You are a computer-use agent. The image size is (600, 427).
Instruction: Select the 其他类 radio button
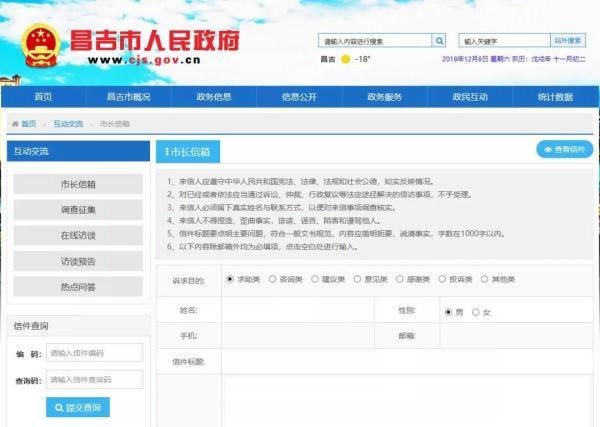(484, 279)
